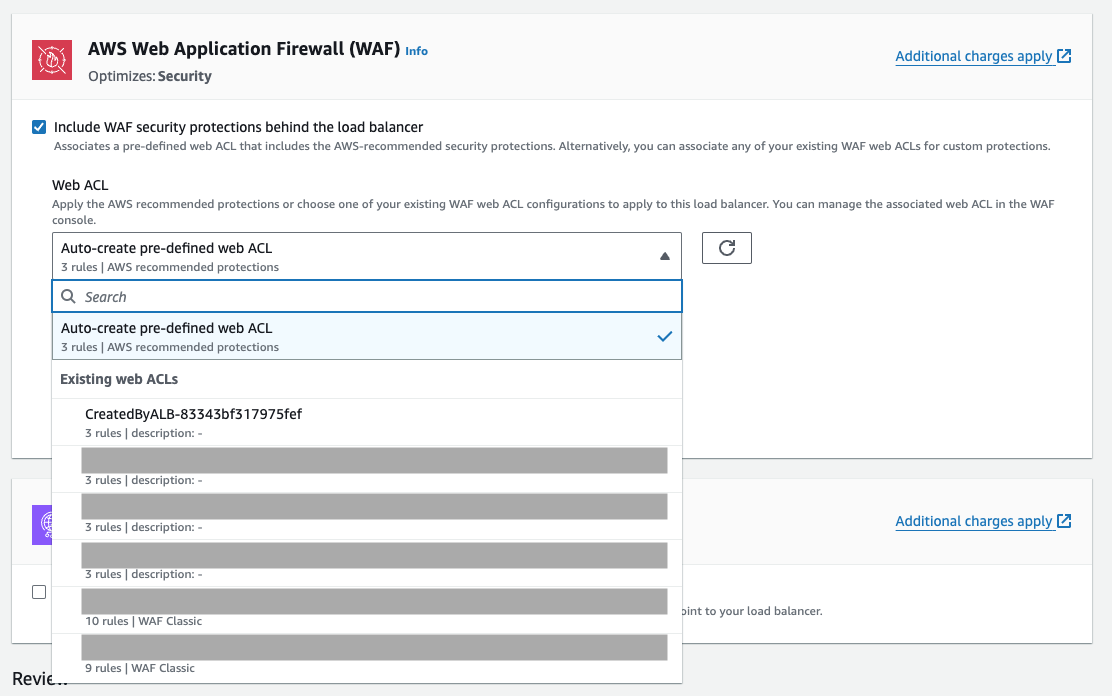1112x696 pixels.
Task: Select the 9 rules WAF Classic entry
Action: click(x=367, y=658)
